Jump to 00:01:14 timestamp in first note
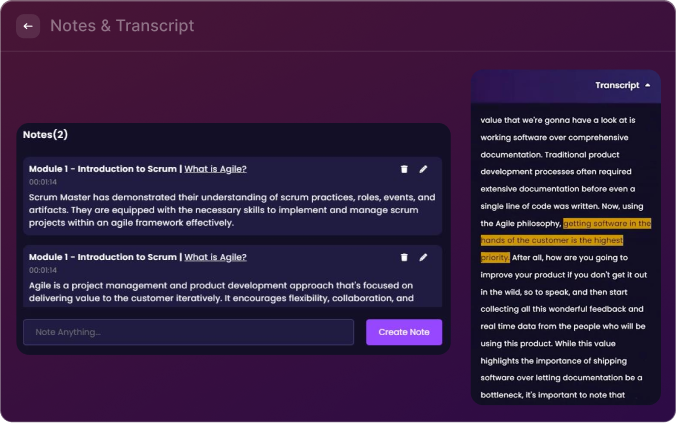This screenshot has width=676, height=423. 42,182
